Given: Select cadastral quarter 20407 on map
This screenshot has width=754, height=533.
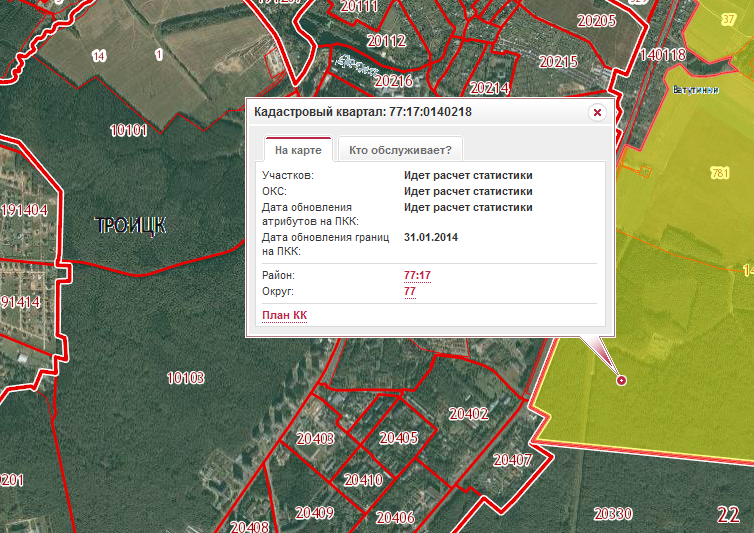Looking at the screenshot, I should pos(513,460).
